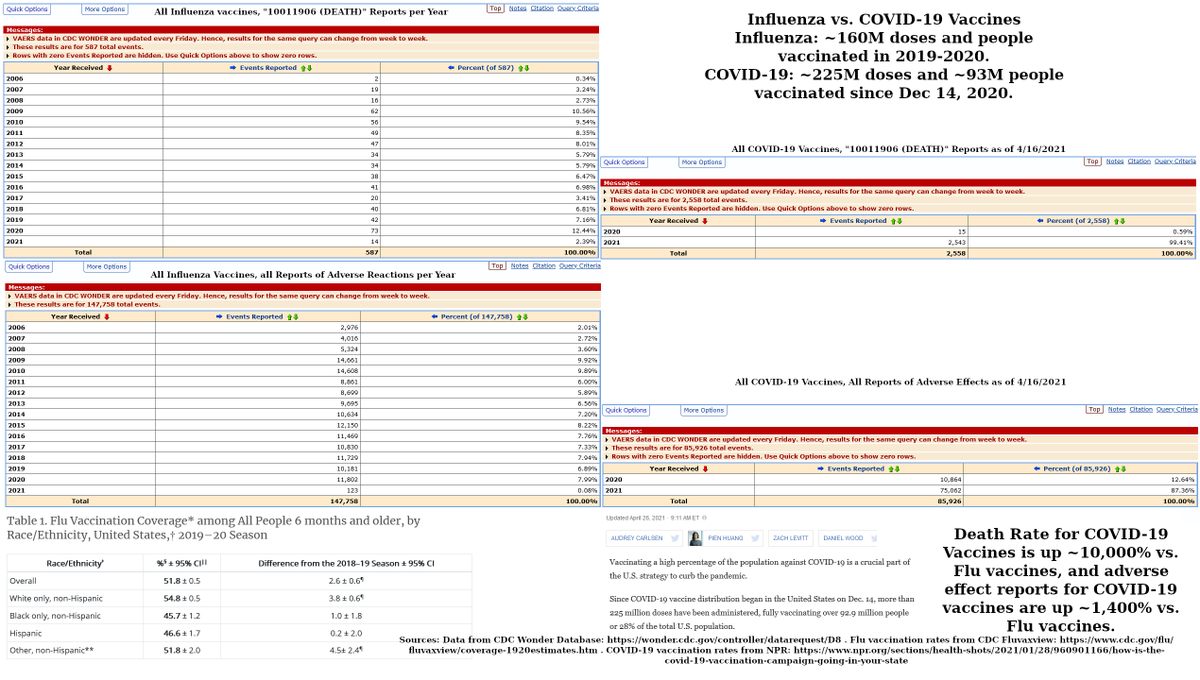Open Quick Options above COVID-19 DEATH reports table

point(625,162)
